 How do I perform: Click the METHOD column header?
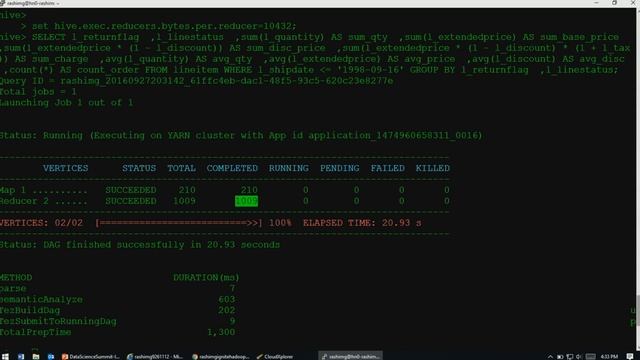point(16,278)
